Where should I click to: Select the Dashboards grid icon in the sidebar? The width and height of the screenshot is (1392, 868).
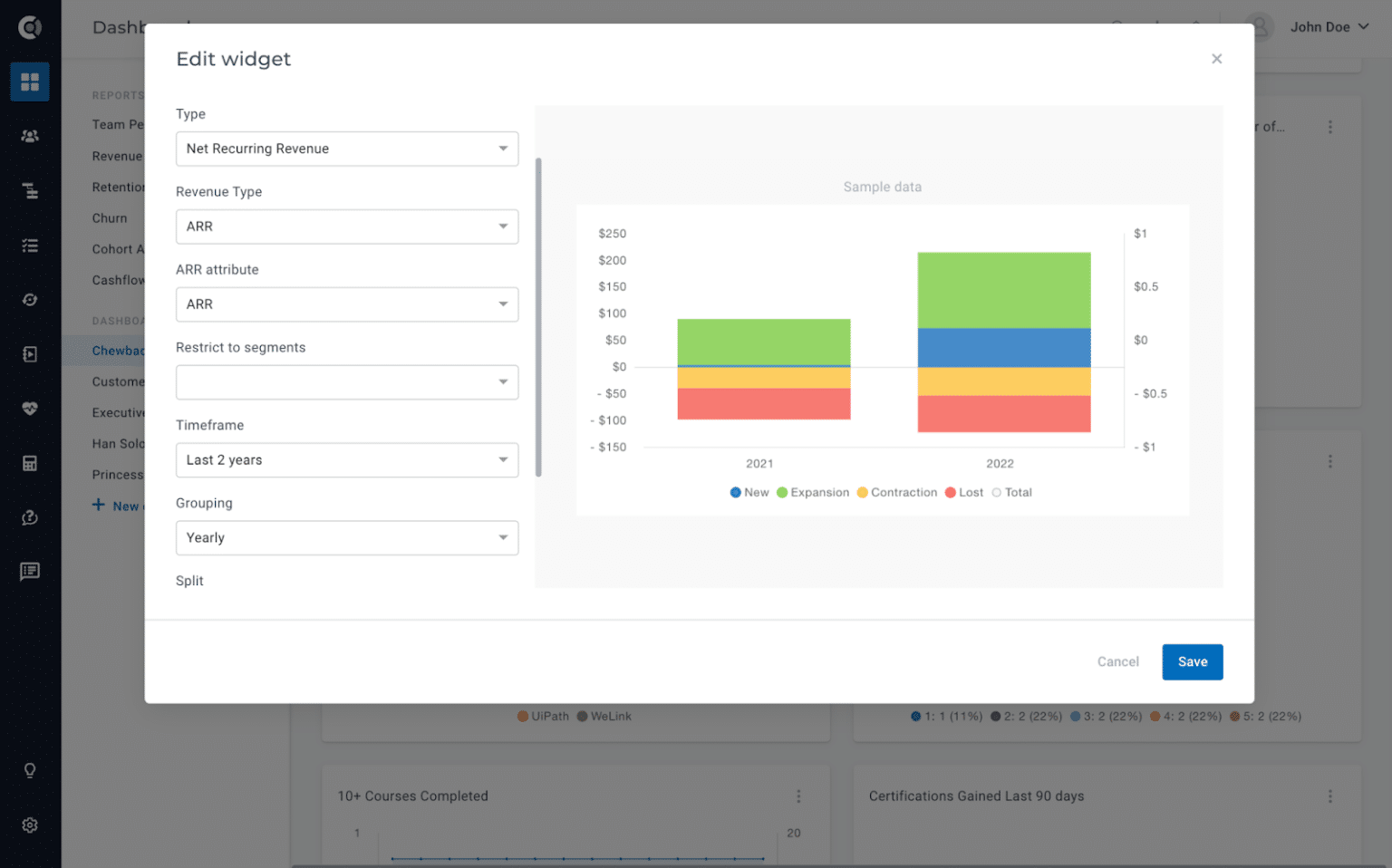30,82
